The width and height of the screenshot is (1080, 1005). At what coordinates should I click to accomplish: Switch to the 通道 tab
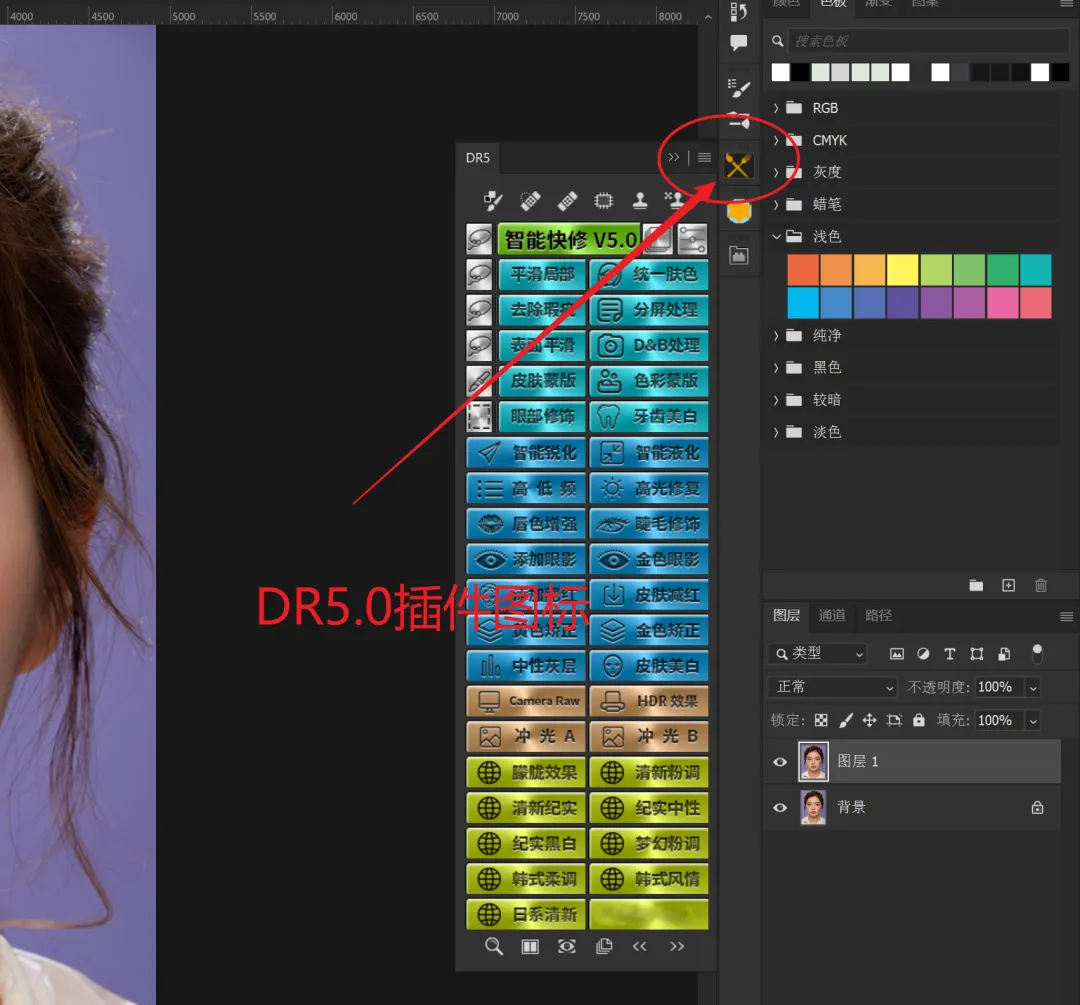click(x=831, y=616)
